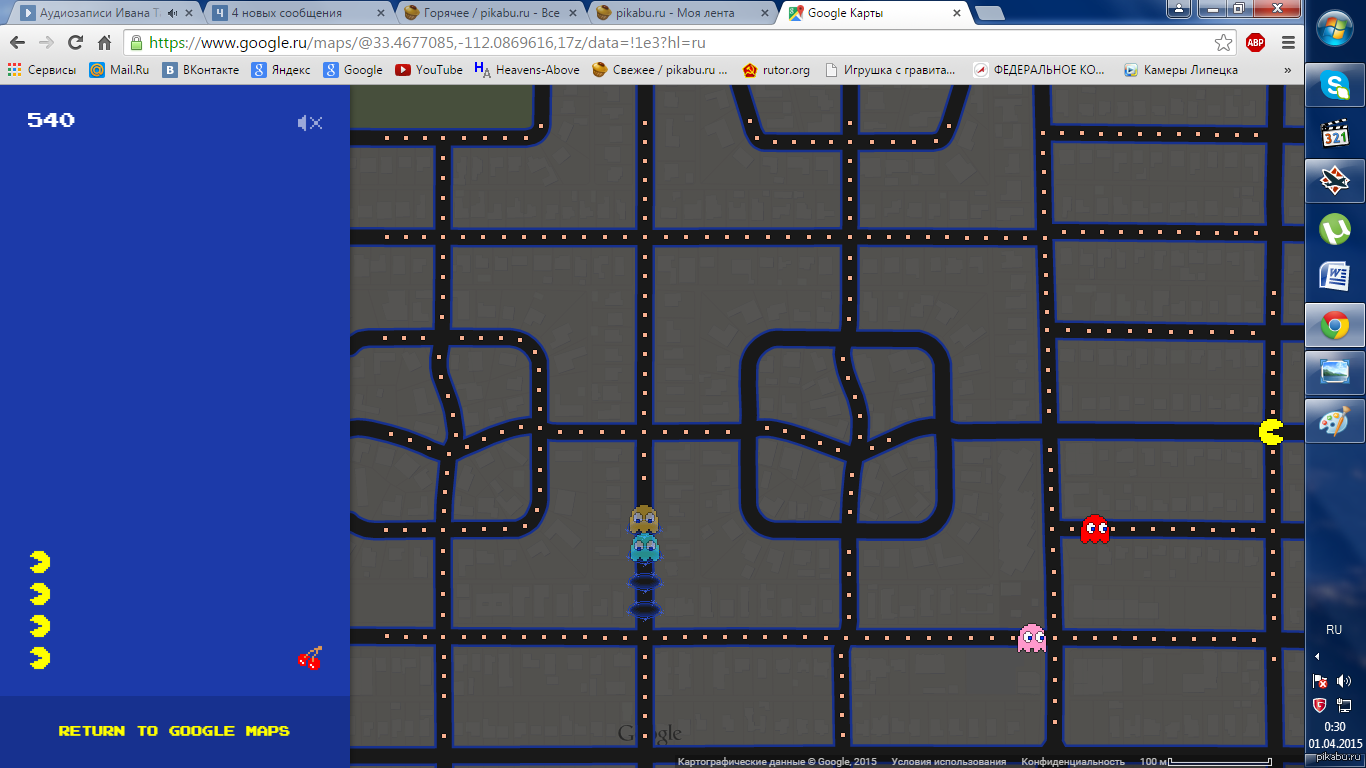
Task: Click the red ghost Blinky
Action: (x=1095, y=529)
